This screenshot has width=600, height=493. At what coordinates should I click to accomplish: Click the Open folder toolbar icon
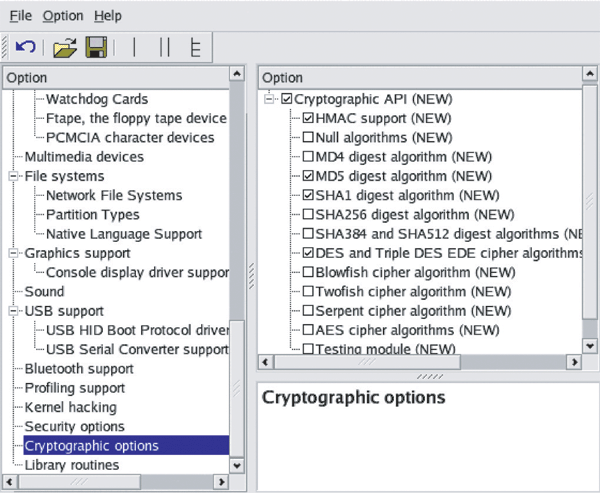65,47
